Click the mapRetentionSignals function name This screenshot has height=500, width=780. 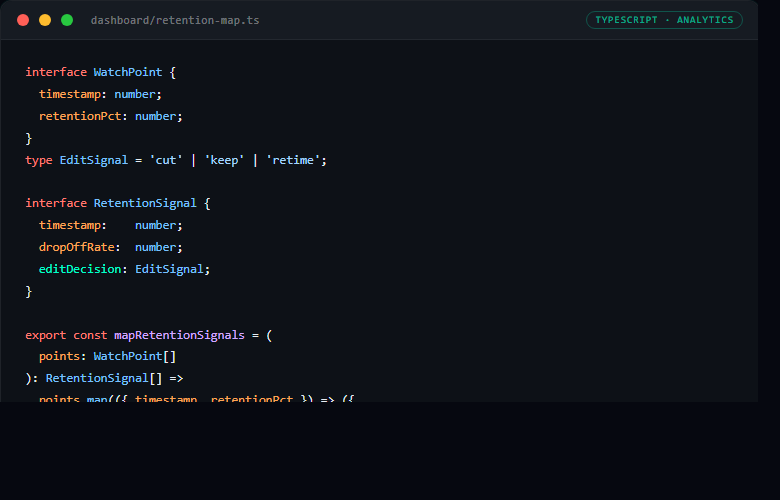tap(179, 335)
